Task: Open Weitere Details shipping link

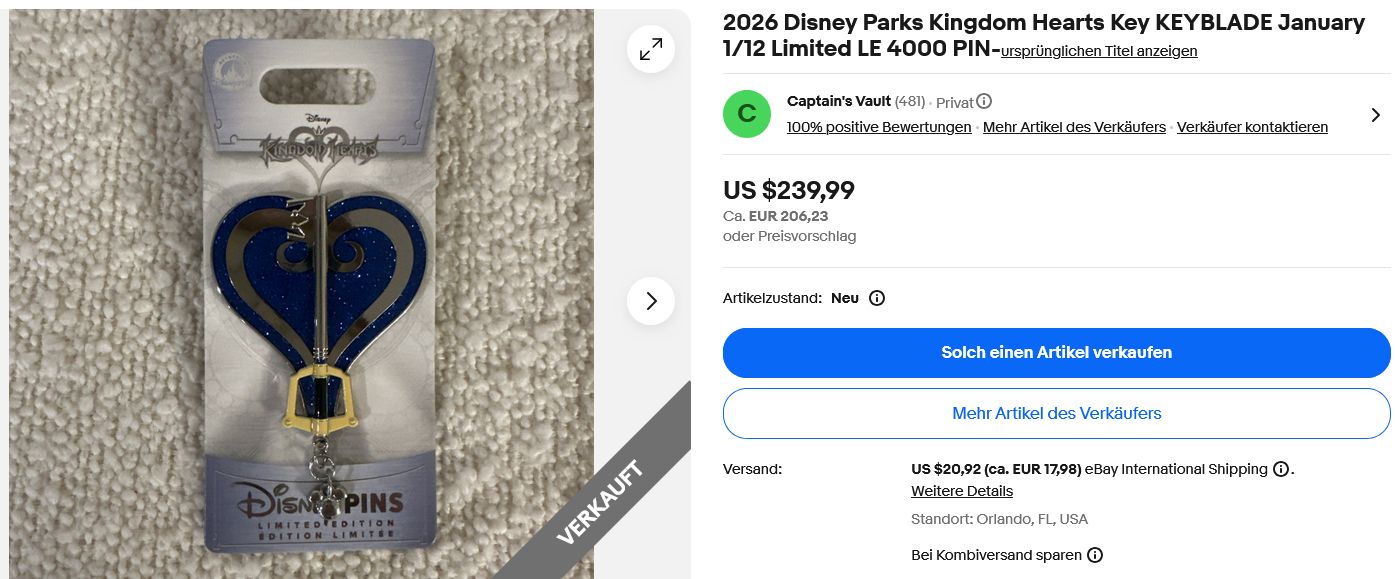Action: coord(961,491)
